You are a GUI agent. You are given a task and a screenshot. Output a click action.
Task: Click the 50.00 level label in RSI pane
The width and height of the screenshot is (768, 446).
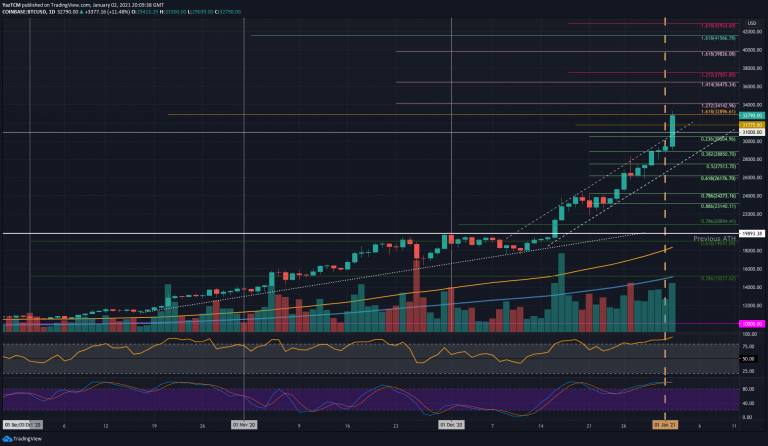pos(749,358)
